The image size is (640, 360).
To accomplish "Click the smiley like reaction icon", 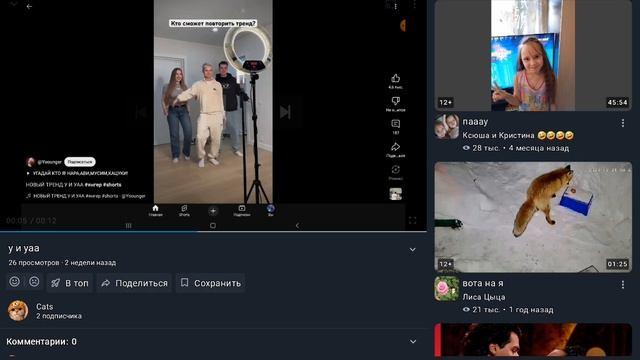I will [x=15, y=282].
